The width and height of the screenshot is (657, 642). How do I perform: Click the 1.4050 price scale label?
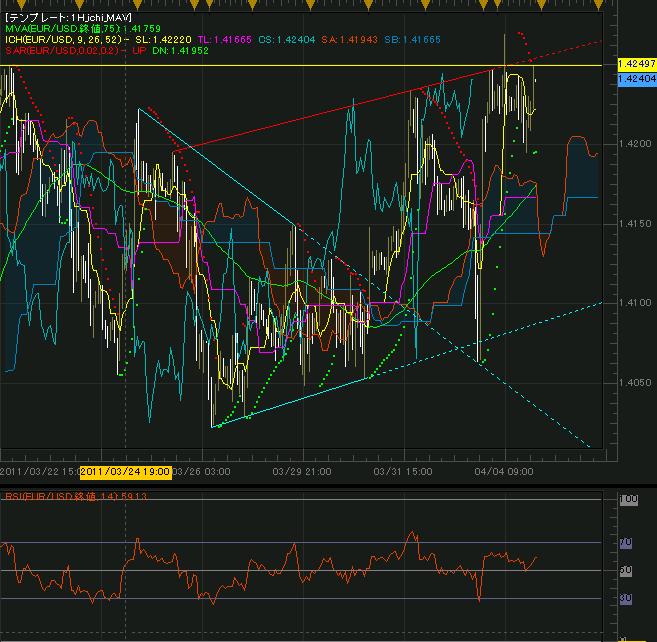coord(636,383)
